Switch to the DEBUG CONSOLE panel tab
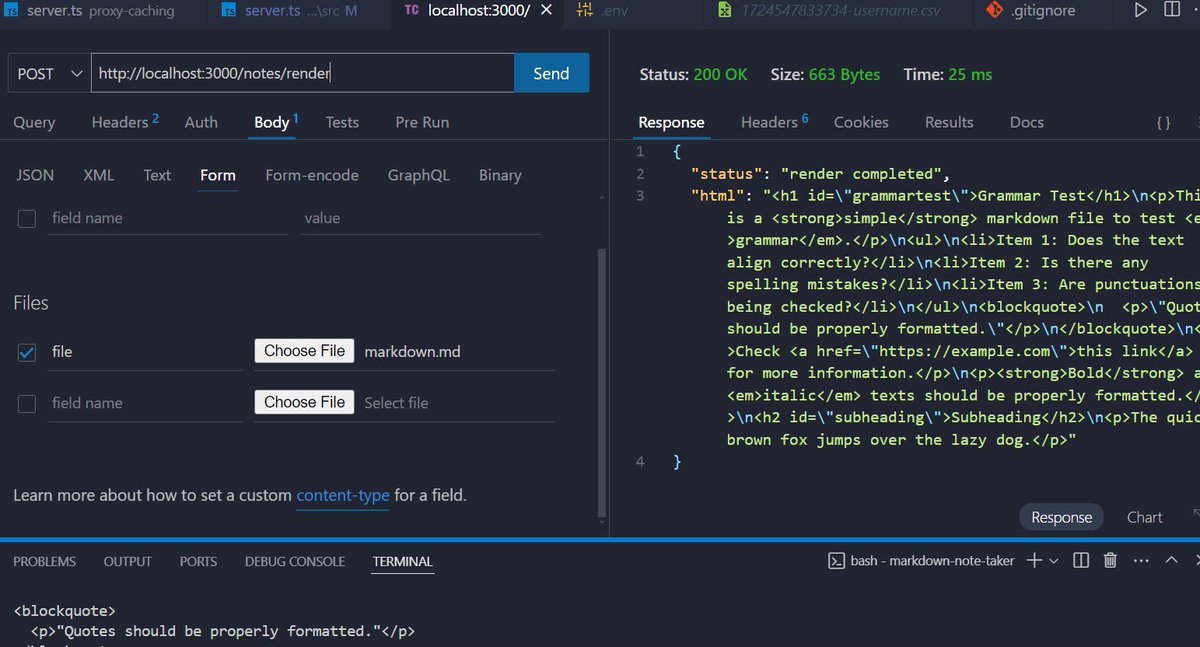This screenshot has height=647, width=1200. [295, 561]
